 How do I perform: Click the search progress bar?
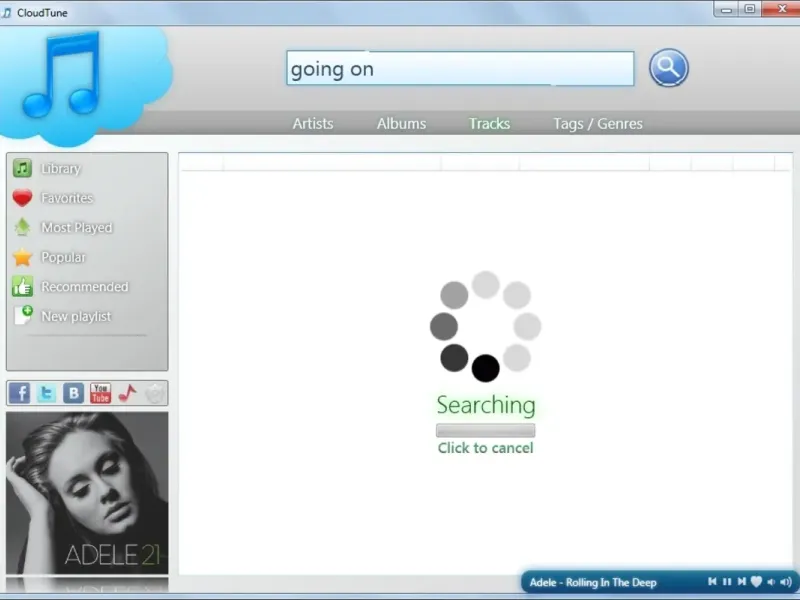486,431
